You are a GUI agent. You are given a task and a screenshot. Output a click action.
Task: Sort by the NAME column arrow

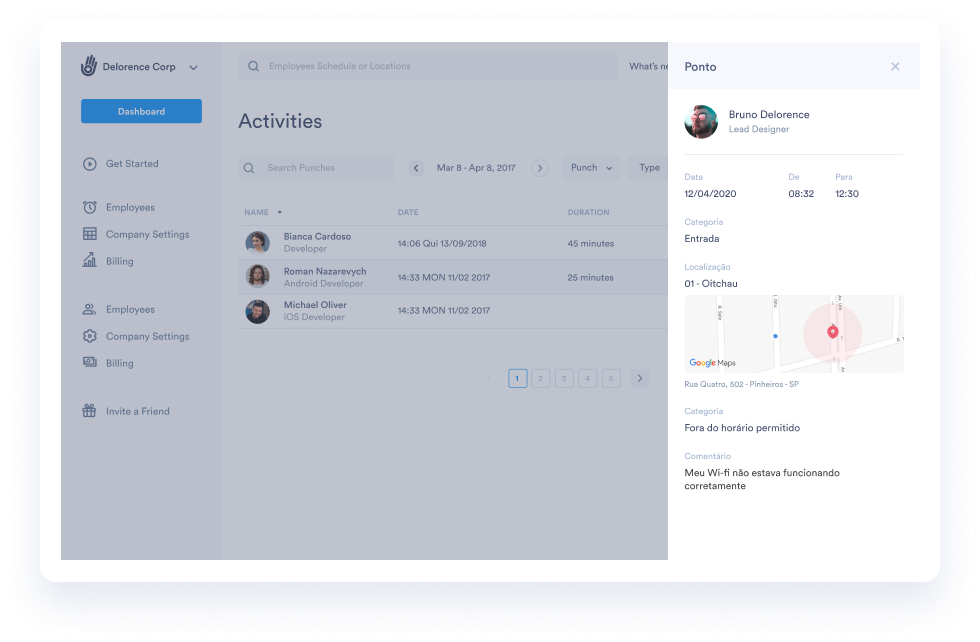[280, 213]
